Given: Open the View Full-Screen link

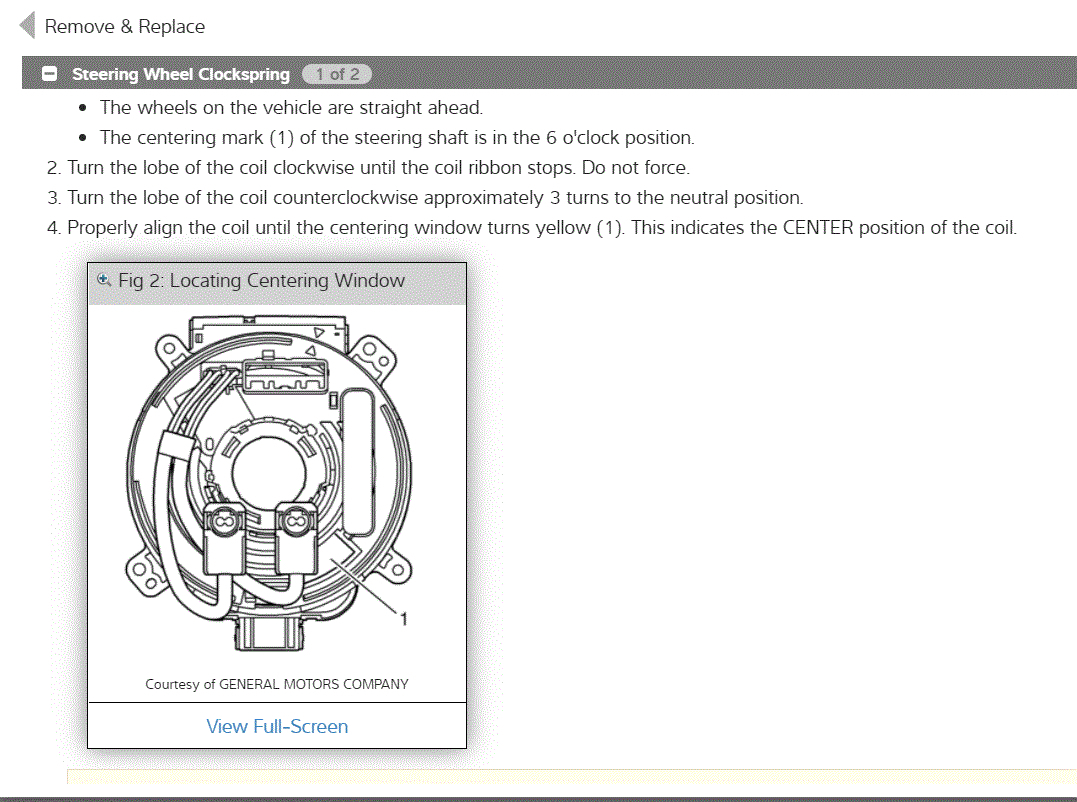Looking at the screenshot, I should (277, 726).
